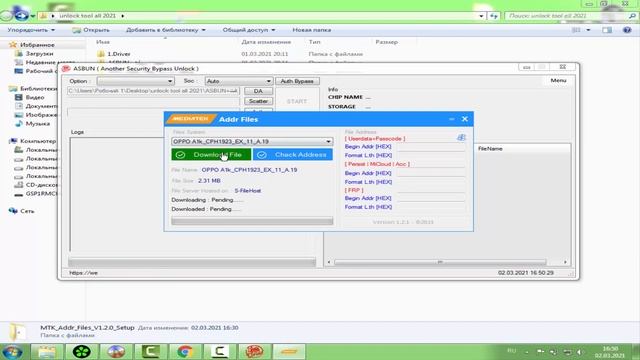Select Музыка library in navigation pane
Viewport: 640px width, 360px height.
coord(38,123)
